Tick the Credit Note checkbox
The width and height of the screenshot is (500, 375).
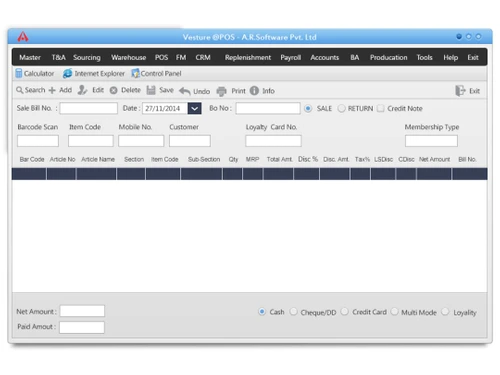coord(381,108)
